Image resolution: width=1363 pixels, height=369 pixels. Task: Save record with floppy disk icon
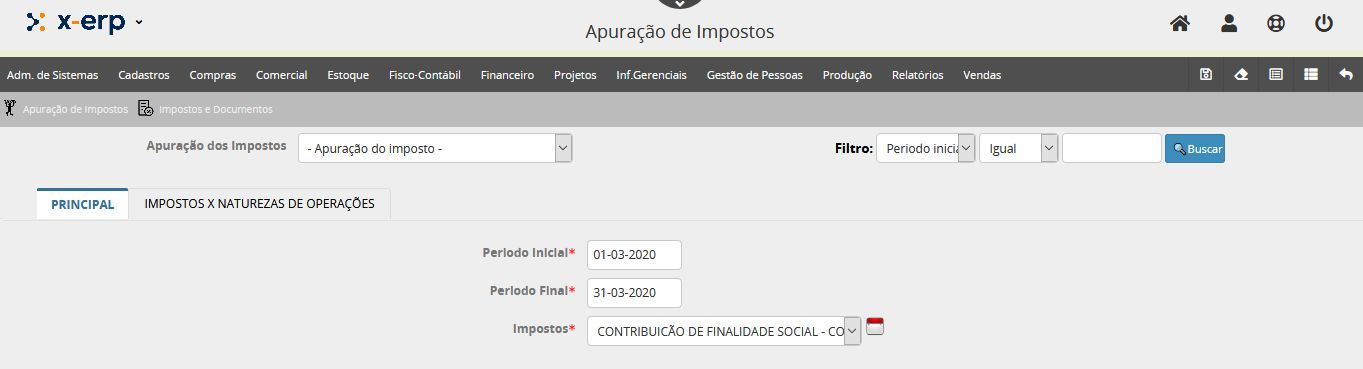(x=1206, y=75)
